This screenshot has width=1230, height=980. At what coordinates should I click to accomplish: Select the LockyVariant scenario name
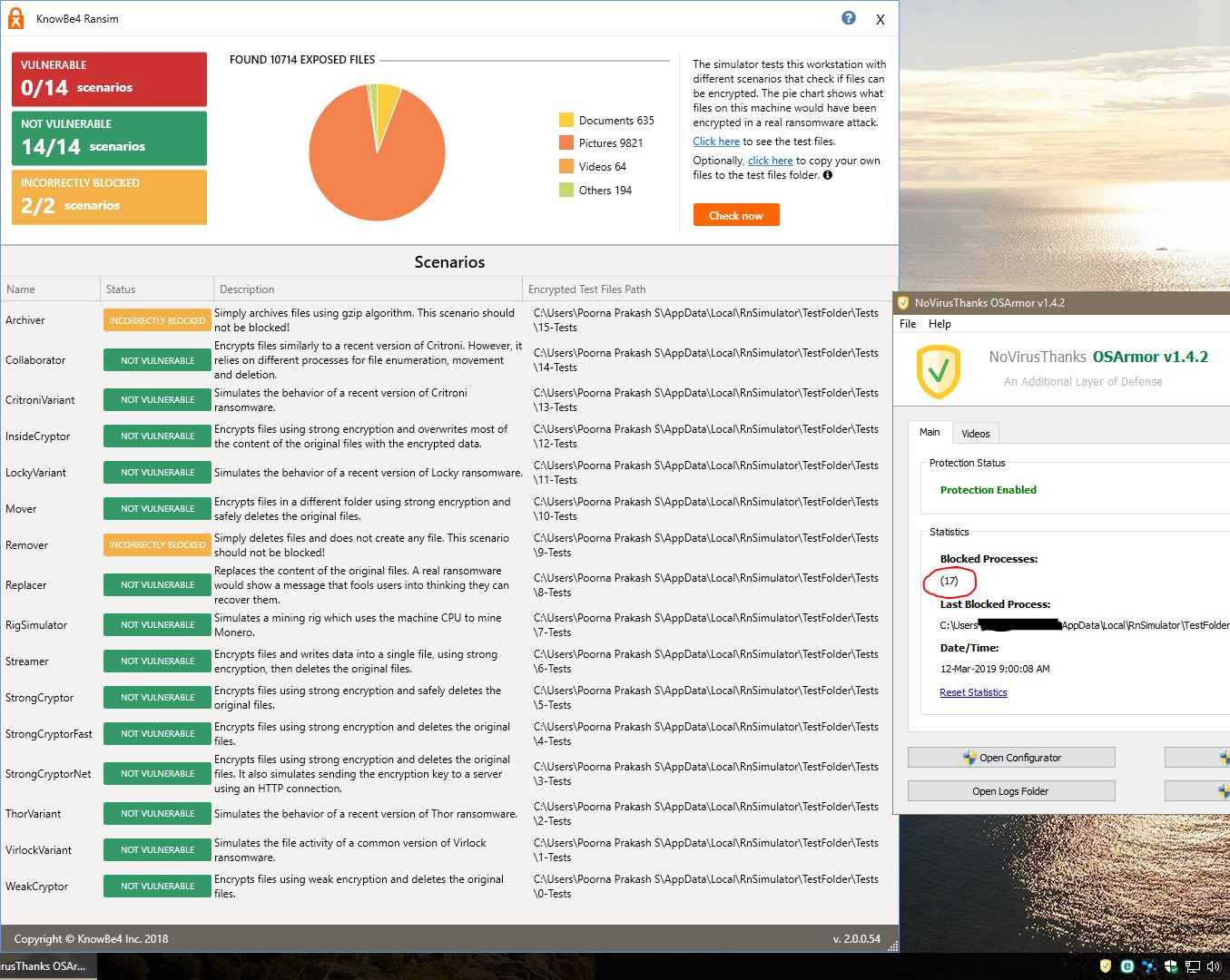pos(35,473)
